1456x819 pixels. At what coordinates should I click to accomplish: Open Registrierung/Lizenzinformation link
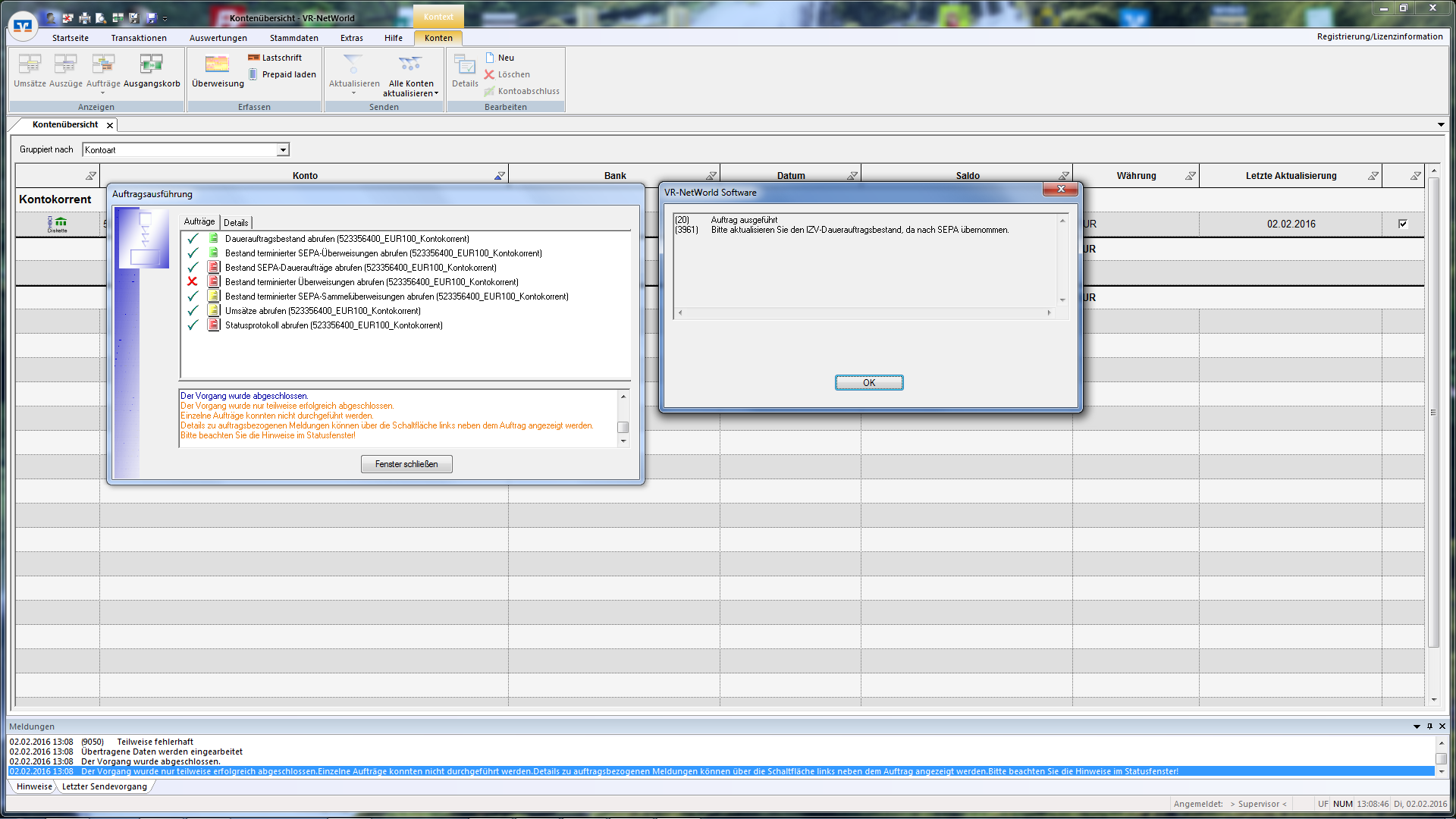point(1379,36)
